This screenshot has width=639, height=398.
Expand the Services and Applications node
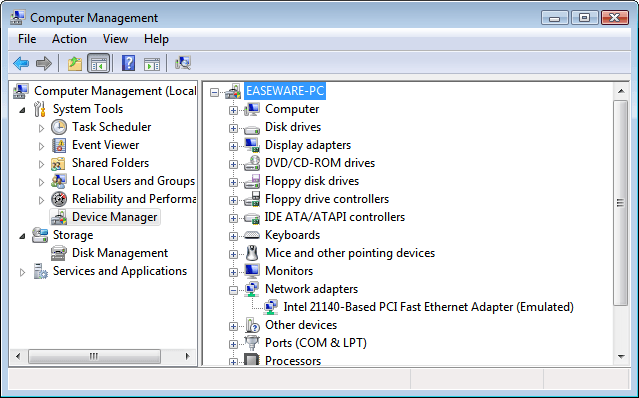click(x=22, y=272)
